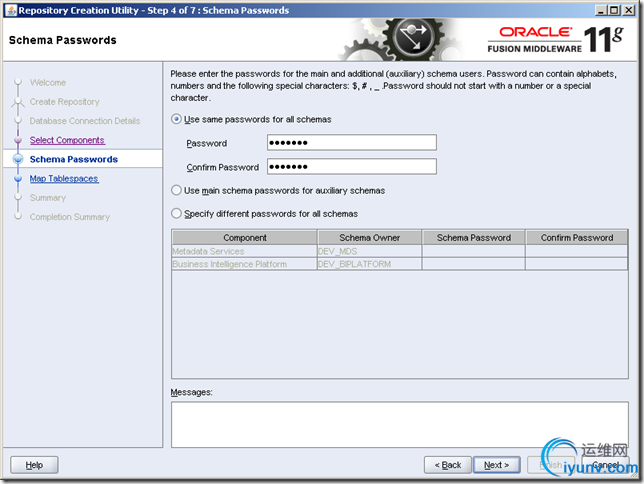This screenshot has width=644, height=484.
Task: Minimize the Repository Creation Utility window
Action: pos(600,10)
